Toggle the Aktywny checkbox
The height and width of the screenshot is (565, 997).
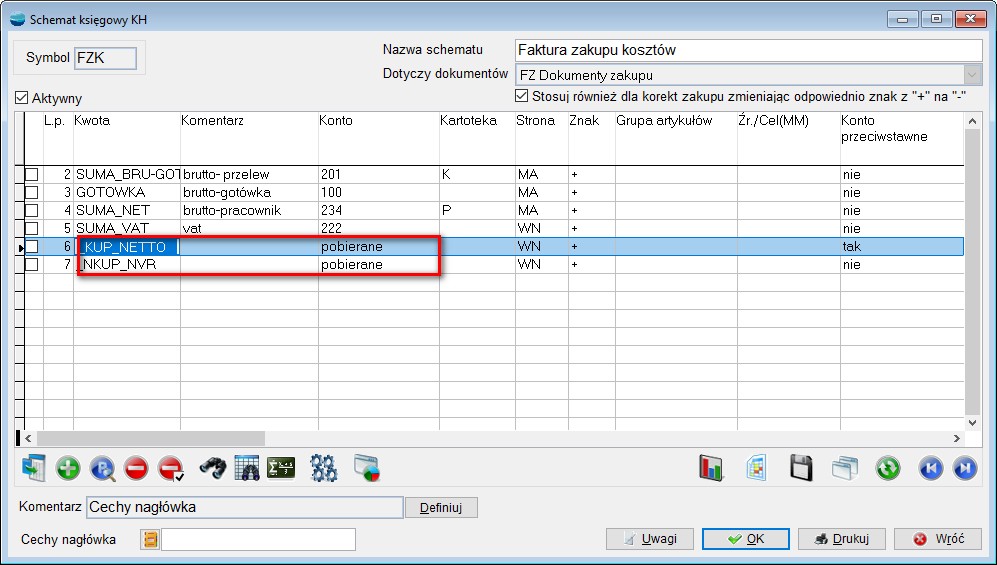[x=22, y=99]
